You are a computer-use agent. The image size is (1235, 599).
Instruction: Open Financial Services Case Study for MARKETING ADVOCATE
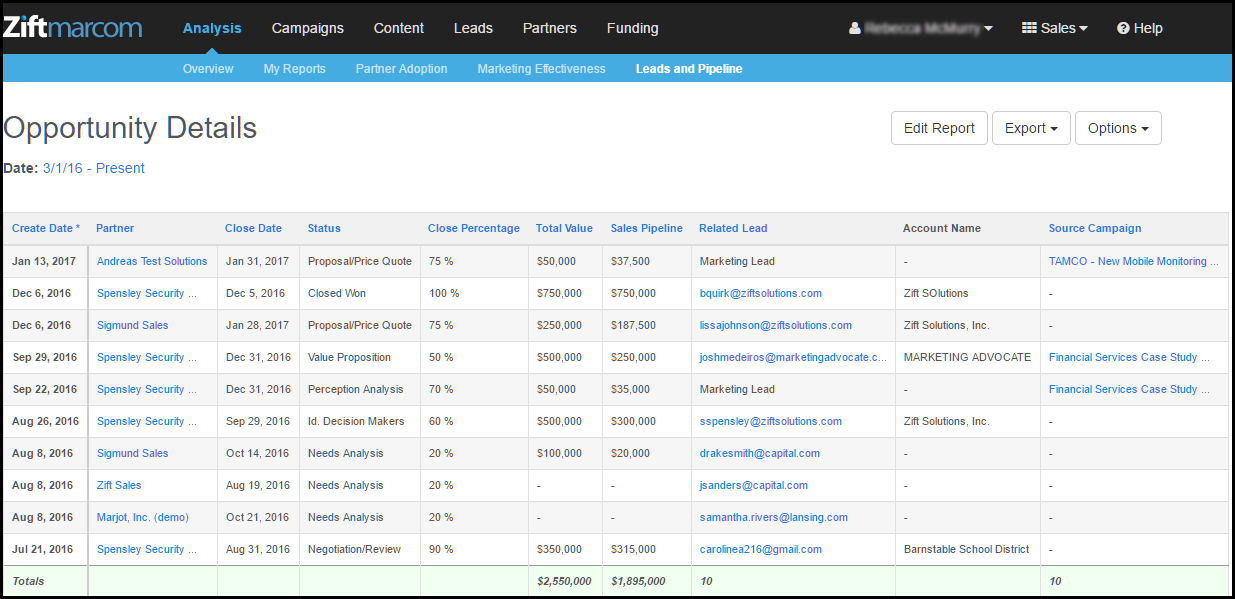coord(1130,357)
